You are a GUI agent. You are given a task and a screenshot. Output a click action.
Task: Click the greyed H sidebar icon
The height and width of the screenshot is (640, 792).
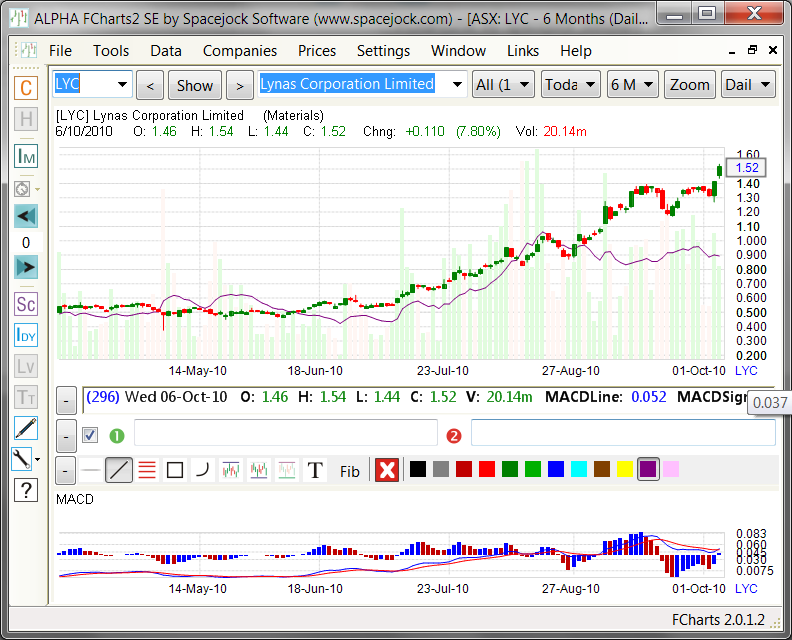26,119
